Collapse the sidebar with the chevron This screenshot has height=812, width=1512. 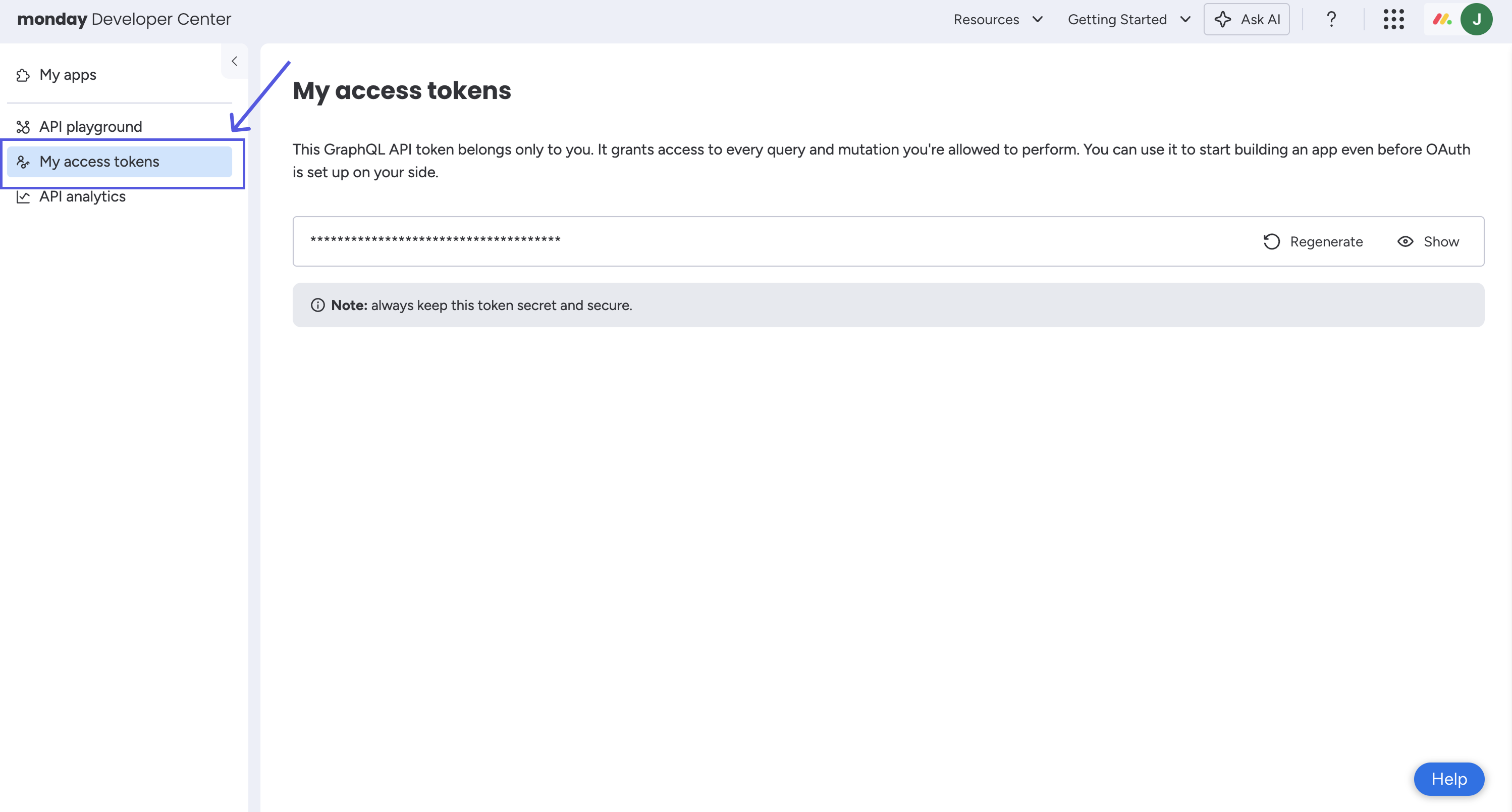pos(234,61)
